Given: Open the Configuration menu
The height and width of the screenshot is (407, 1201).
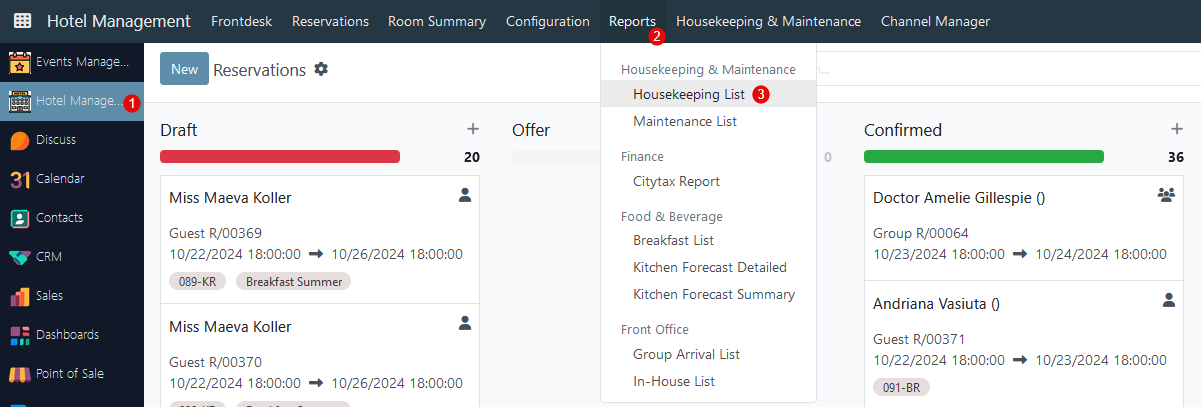Looking at the screenshot, I should click(548, 21).
